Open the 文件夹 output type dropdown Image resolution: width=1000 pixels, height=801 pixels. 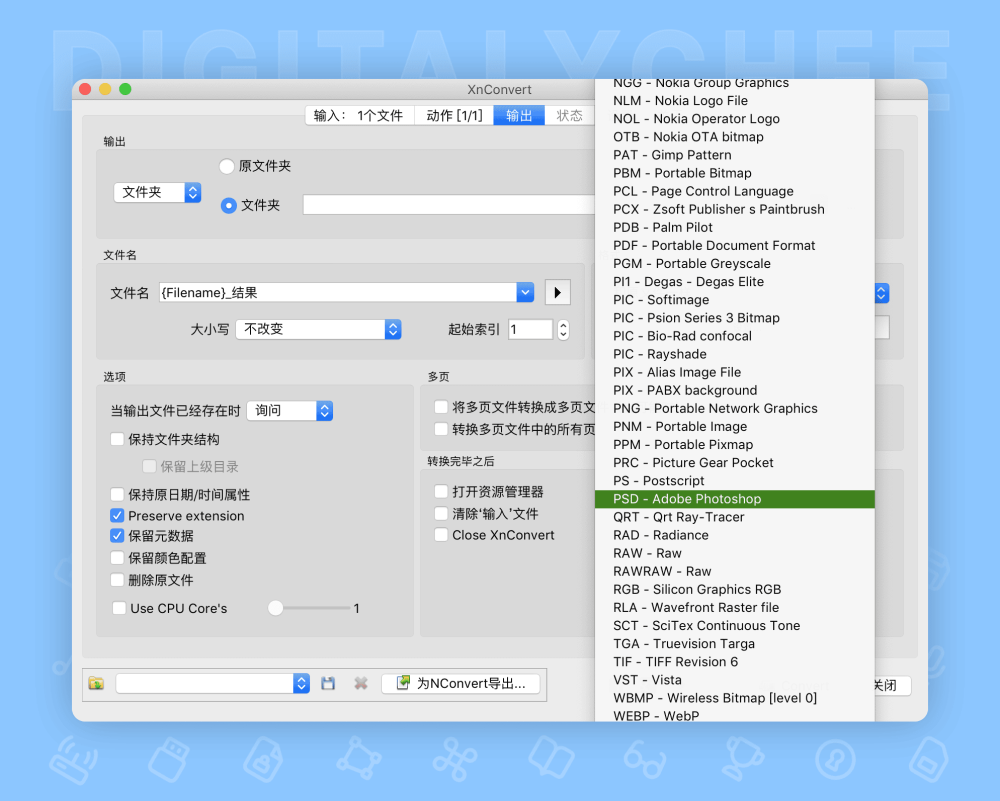158,192
